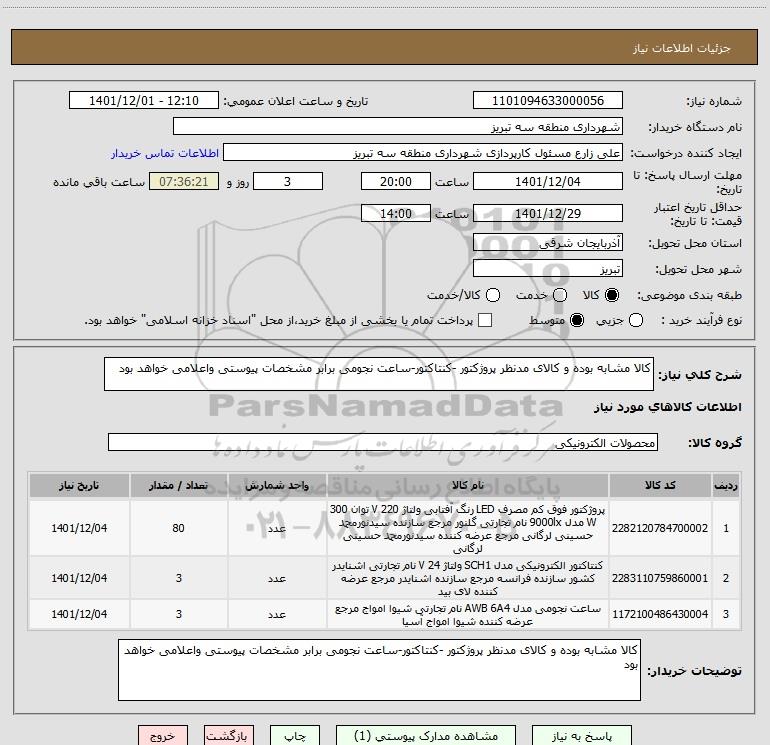Screen dimensions: 770x745
Task: Click the خروج exit button
Action: click(x=163, y=736)
